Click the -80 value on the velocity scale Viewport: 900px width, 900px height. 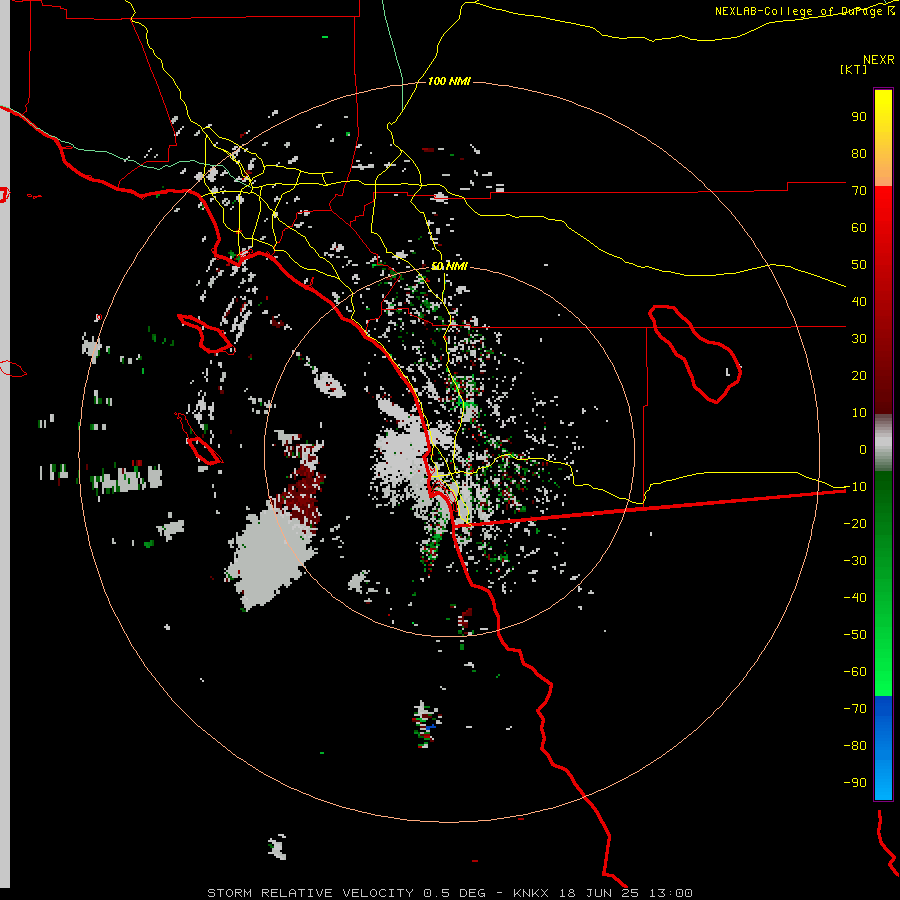(855, 746)
